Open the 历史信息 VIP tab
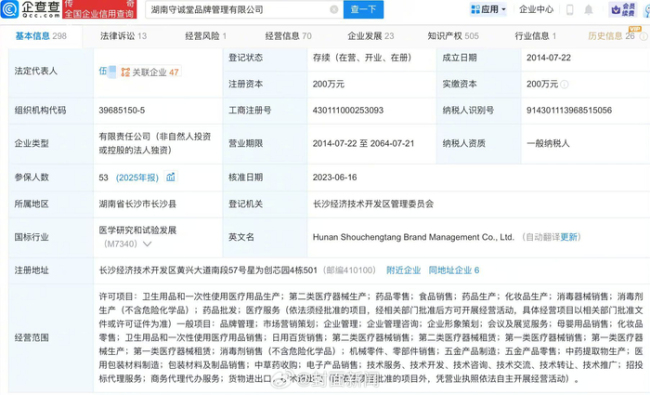650x395 pixels. (611, 36)
